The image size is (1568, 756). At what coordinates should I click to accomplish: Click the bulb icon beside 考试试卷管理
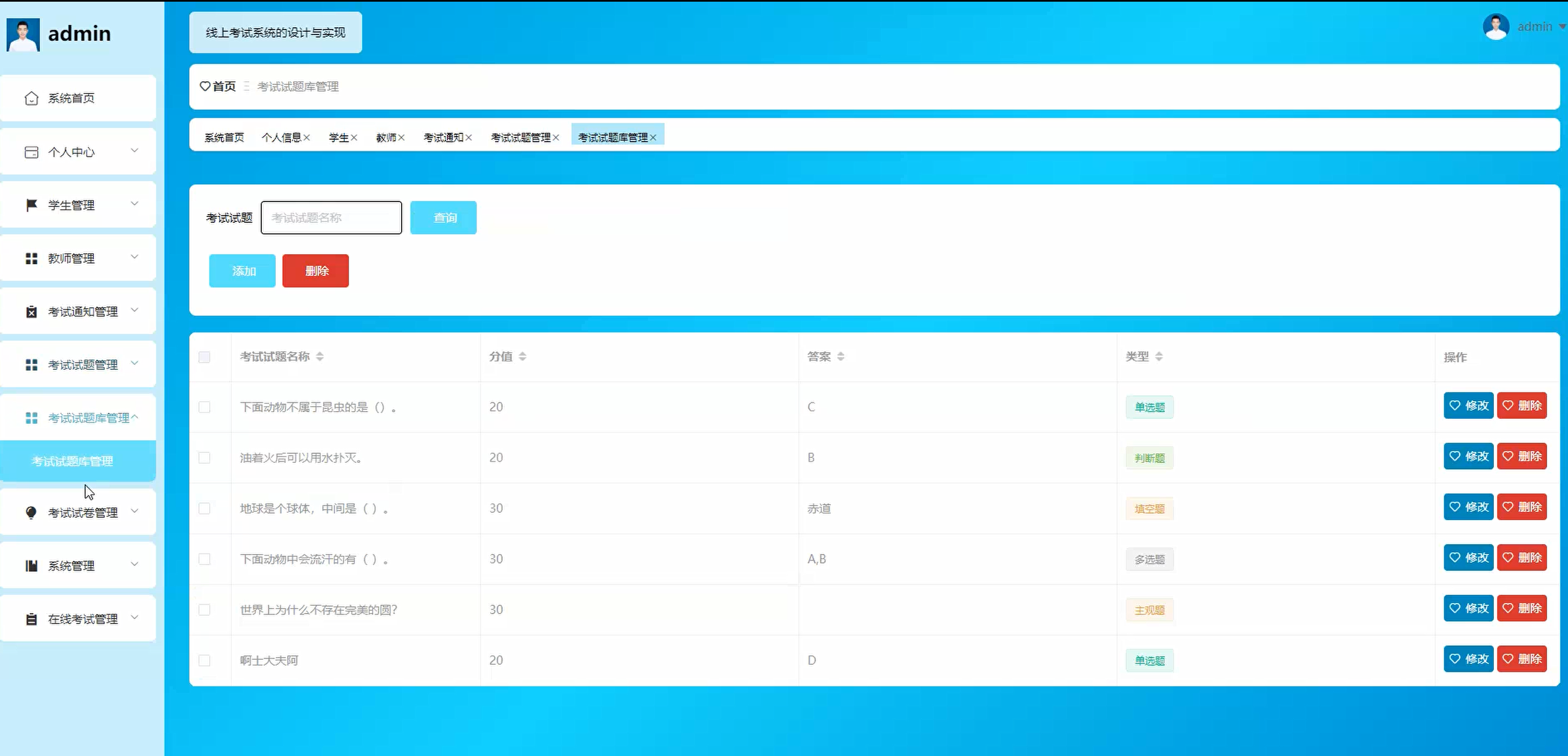pos(31,512)
